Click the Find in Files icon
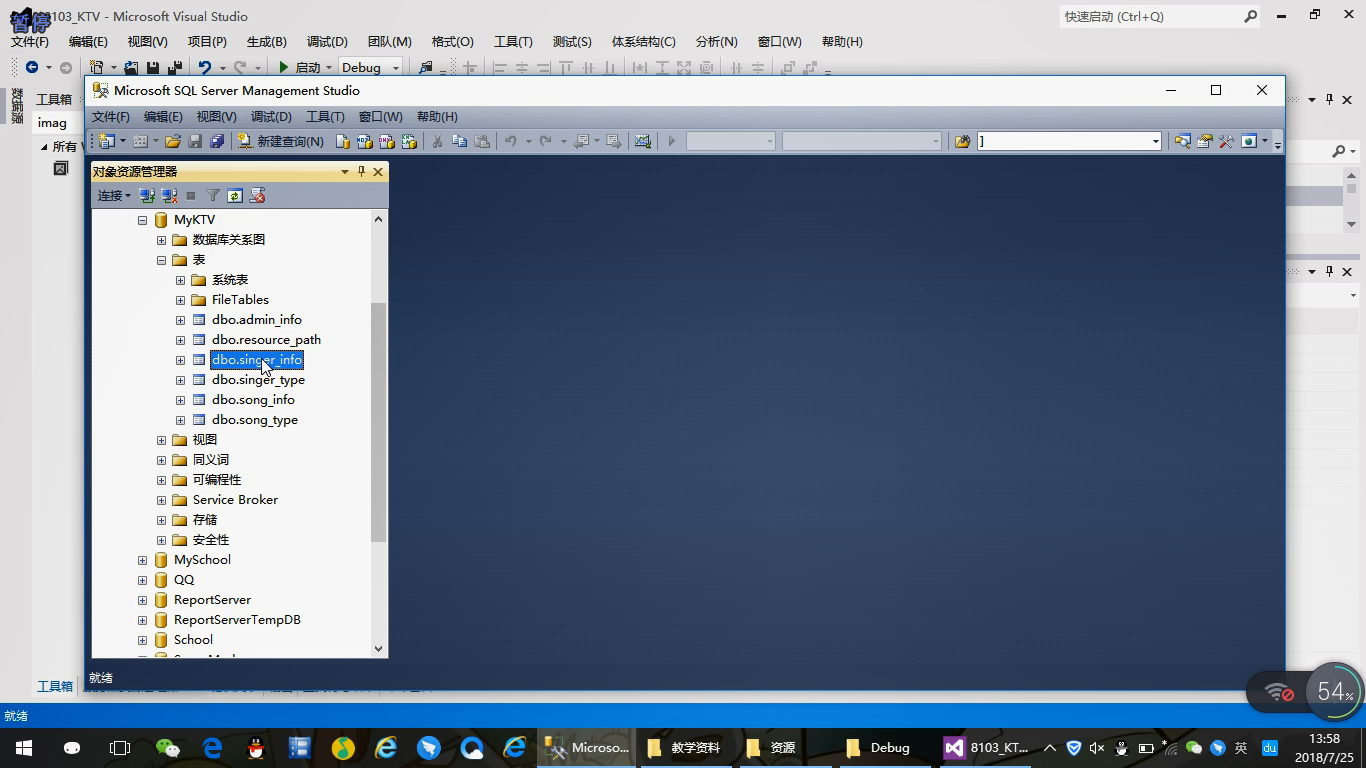The image size is (1366, 768). pyautogui.click(x=962, y=141)
